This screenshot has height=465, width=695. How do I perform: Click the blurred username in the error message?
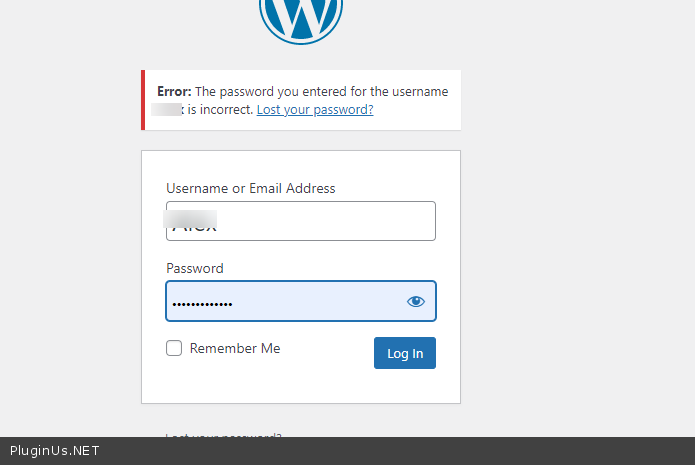click(167, 110)
